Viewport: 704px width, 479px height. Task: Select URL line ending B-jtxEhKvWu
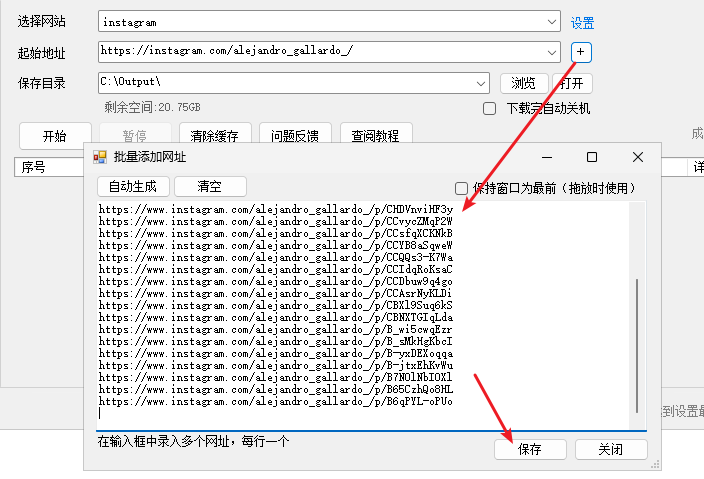point(276,365)
